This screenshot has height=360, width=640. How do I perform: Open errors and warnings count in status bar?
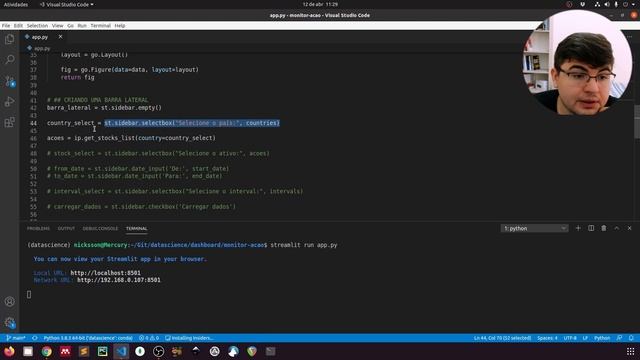149,338
